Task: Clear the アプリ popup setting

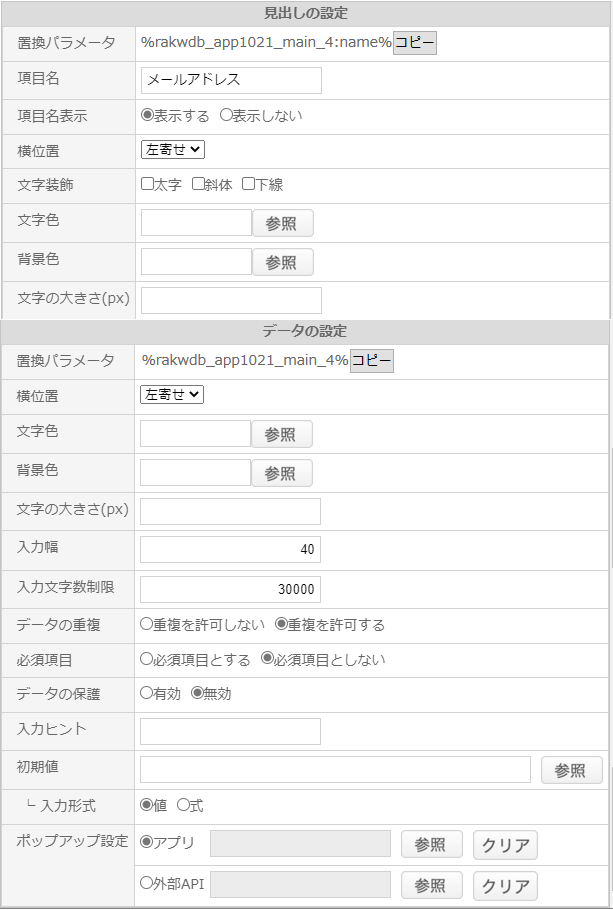Action: [505, 845]
